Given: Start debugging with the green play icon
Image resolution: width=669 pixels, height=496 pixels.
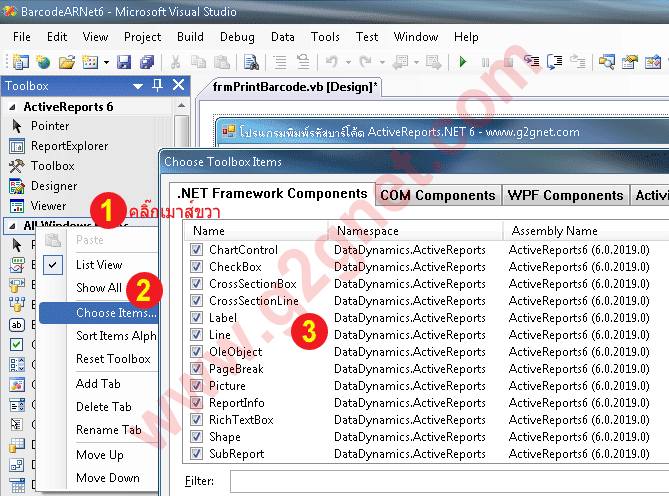Looking at the screenshot, I should 462,62.
